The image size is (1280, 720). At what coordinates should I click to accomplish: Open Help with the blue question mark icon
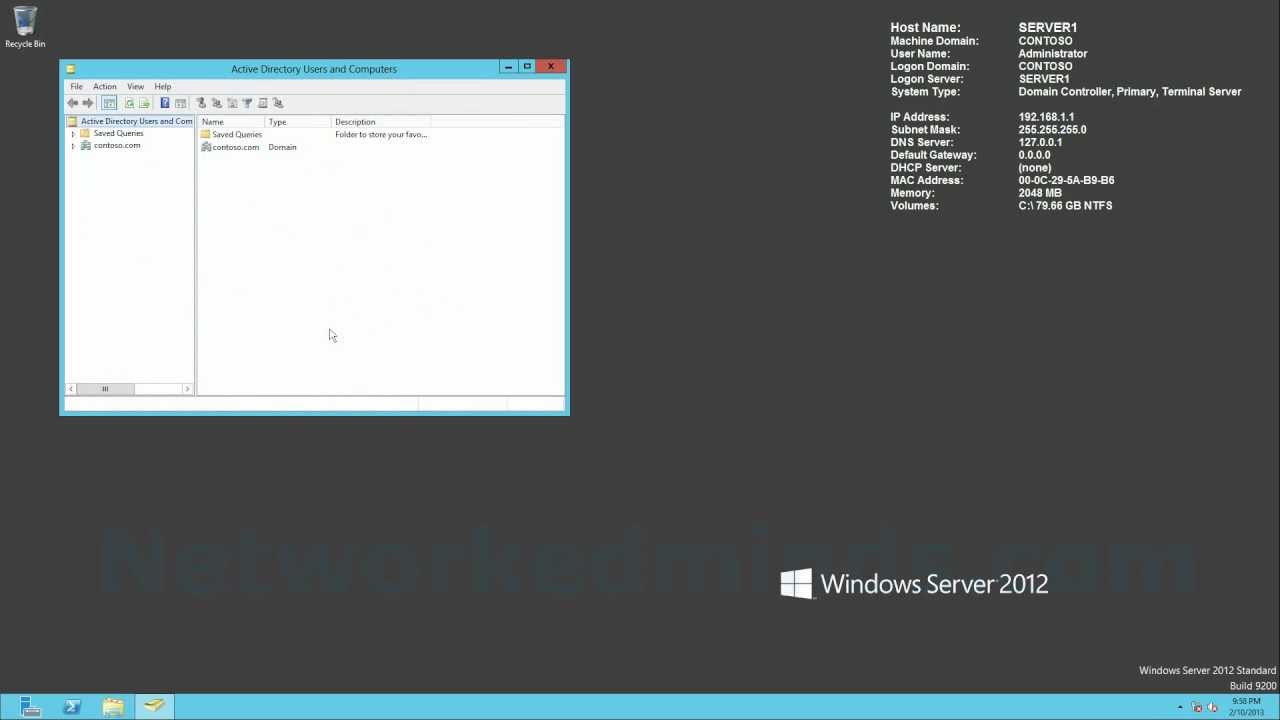click(x=165, y=103)
